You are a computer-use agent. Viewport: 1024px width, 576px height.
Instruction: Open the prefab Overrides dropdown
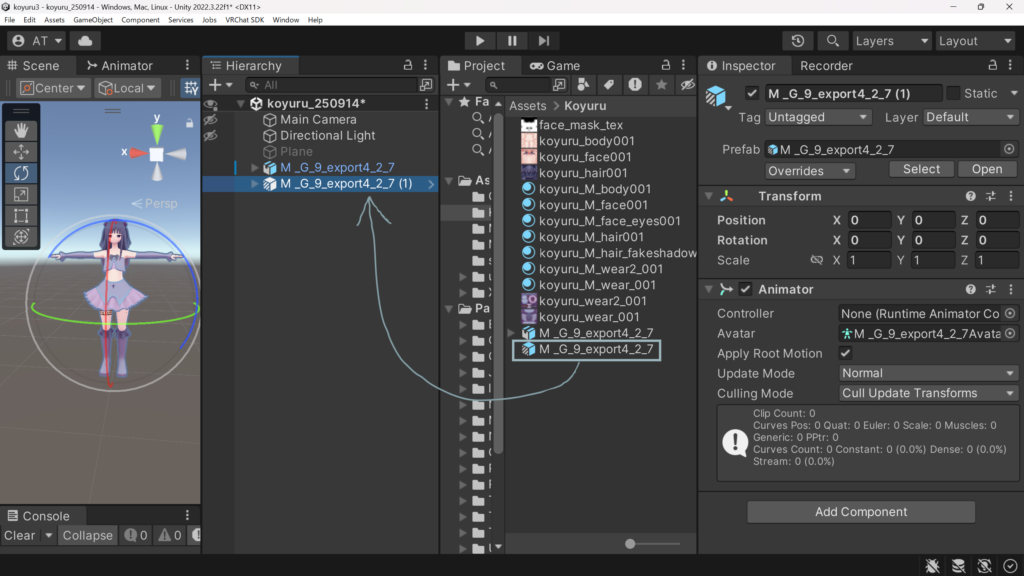[809, 170]
